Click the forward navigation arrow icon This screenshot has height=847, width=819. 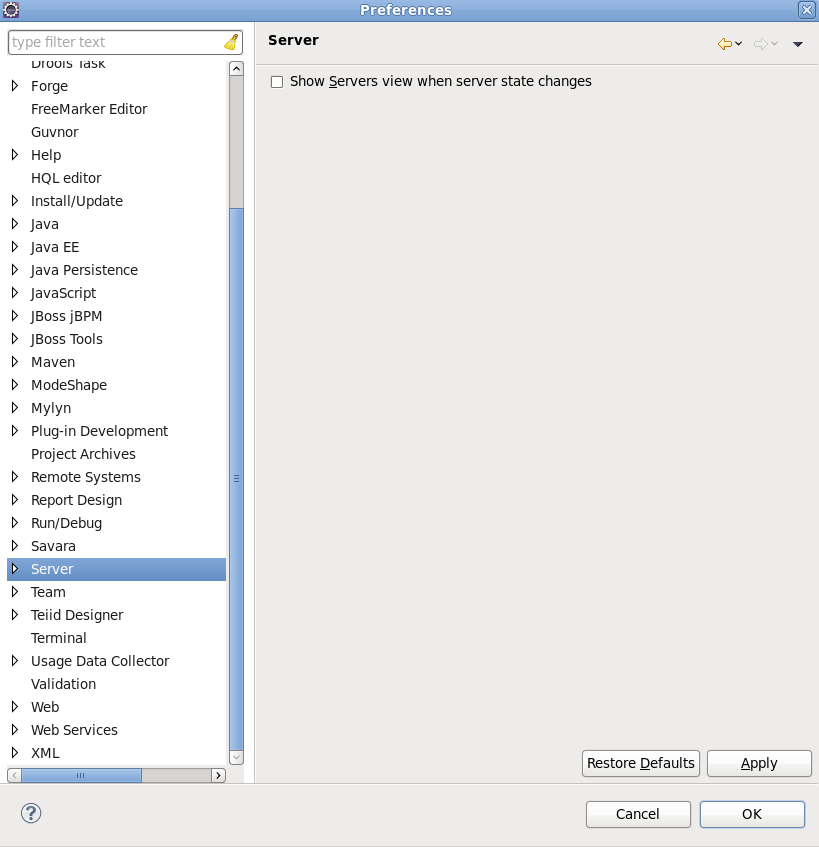761,44
